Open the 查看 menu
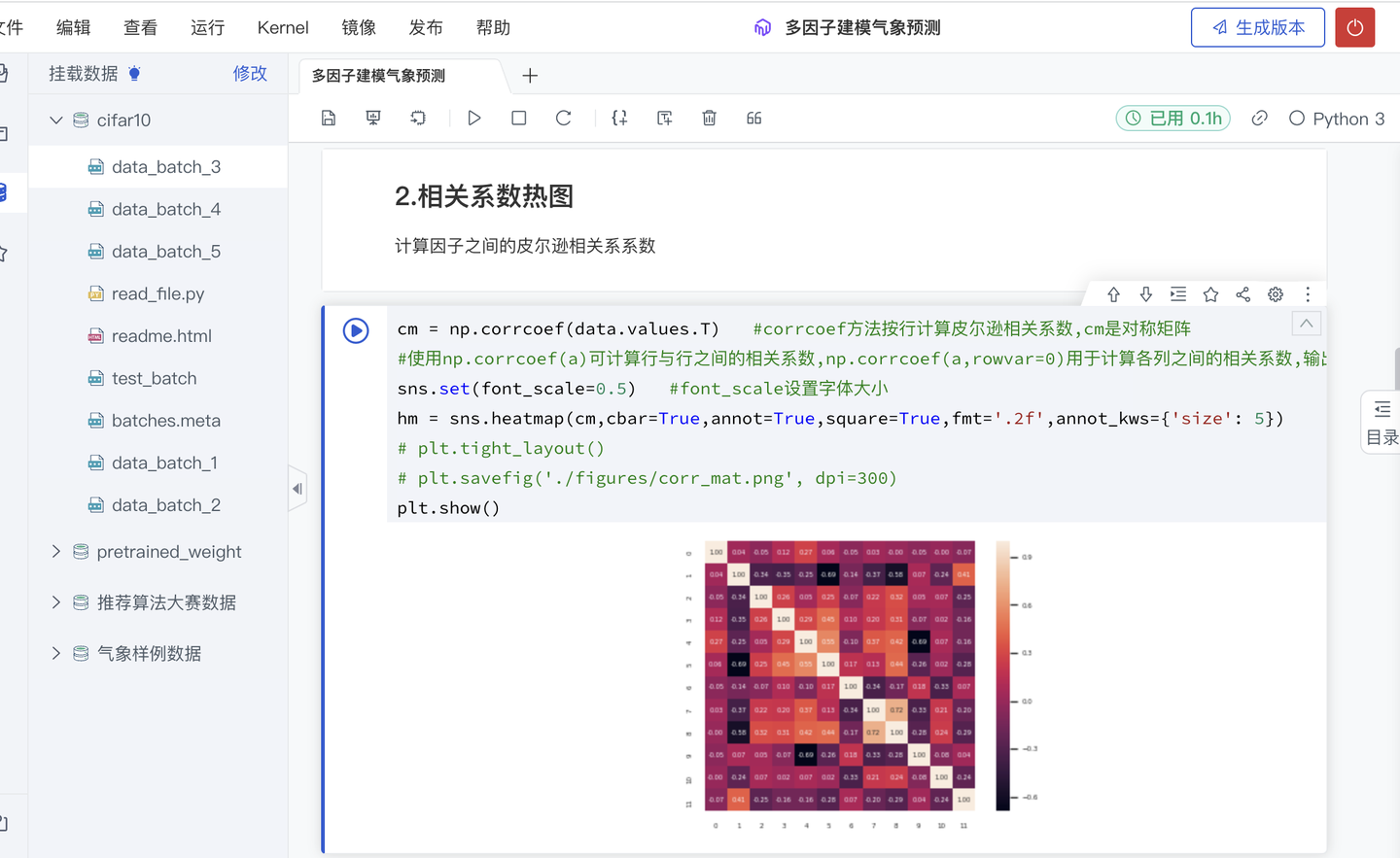This screenshot has height=858, width=1400. (140, 27)
